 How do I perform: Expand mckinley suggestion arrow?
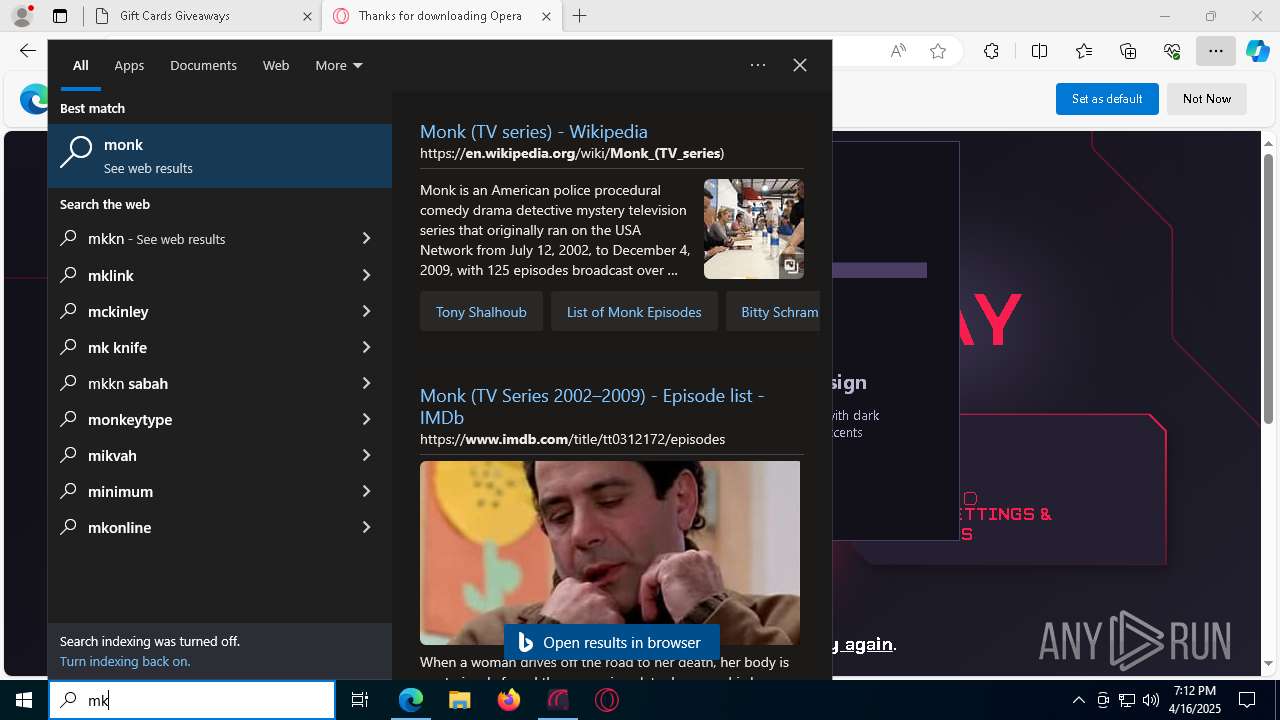(x=366, y=311)
